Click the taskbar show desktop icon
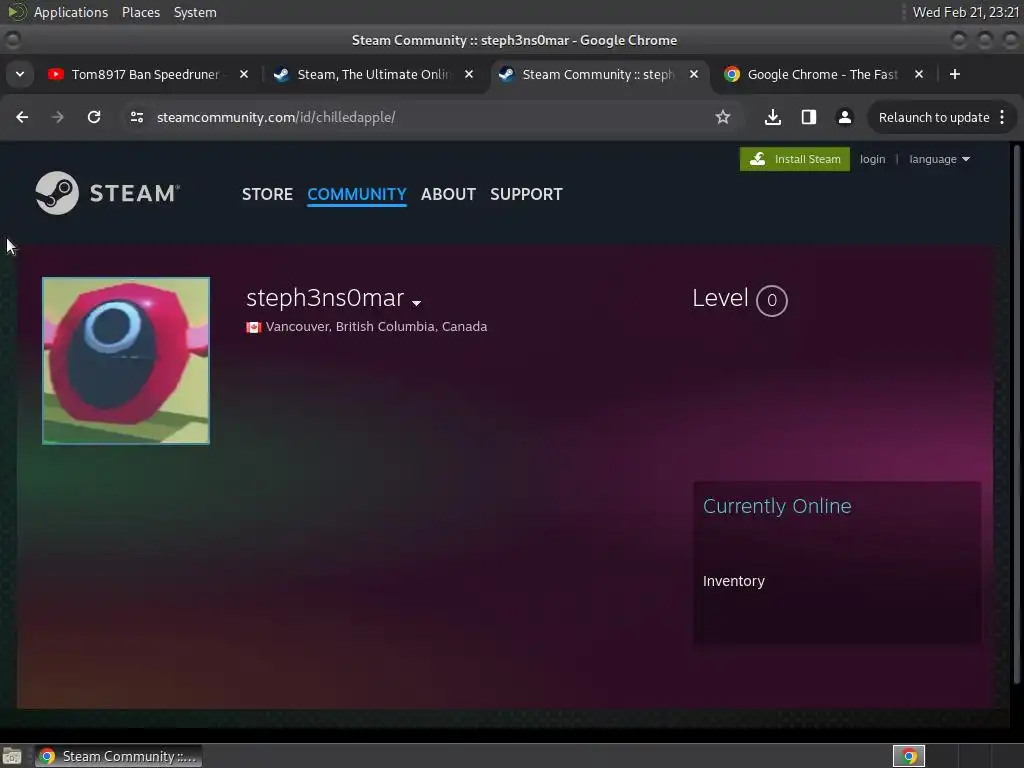This screenshot has height=768, width=1024. (12, 756)
